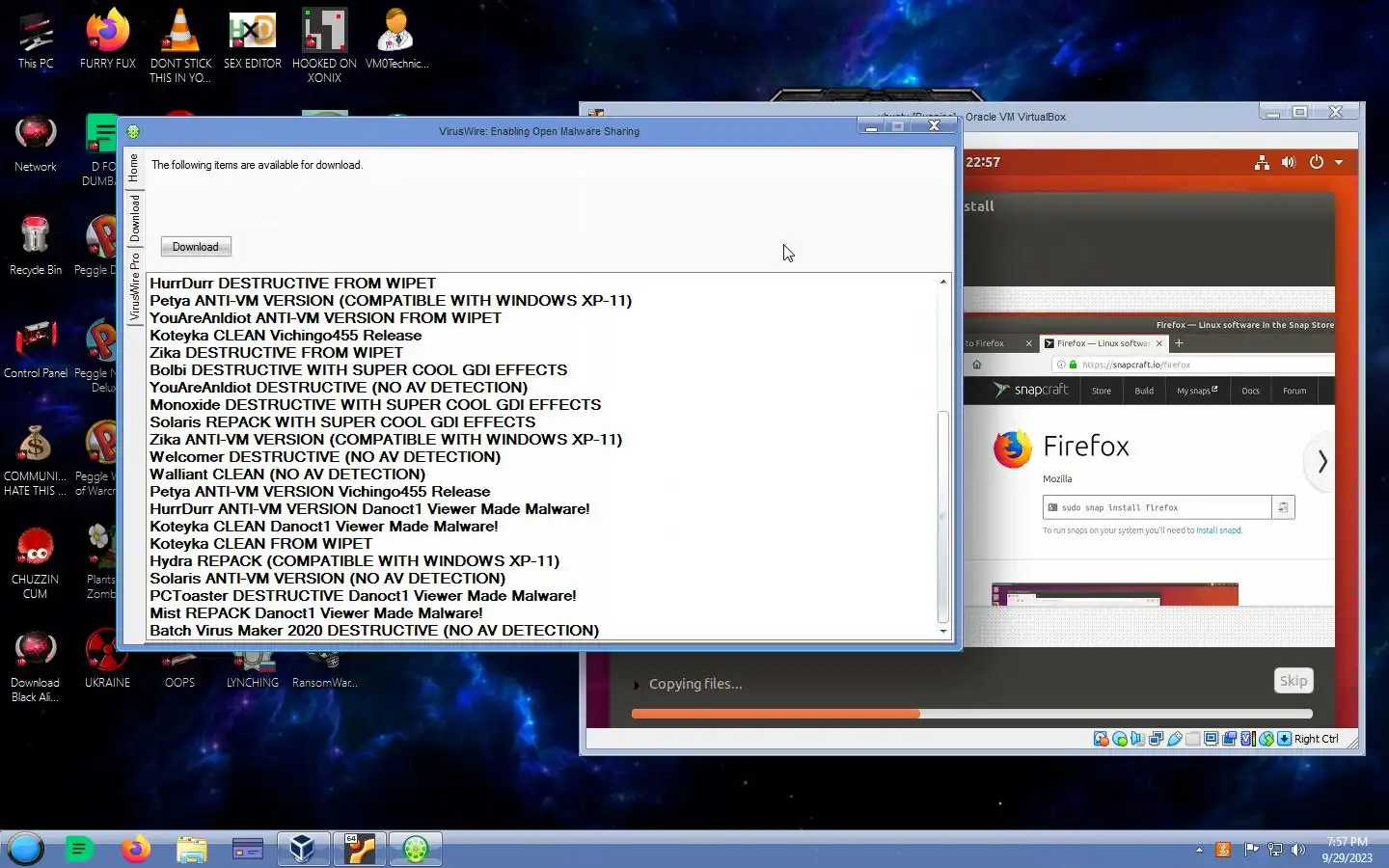Click the Download button in VirusWire
Screen dimensions: 1389x868
[196, 247]
